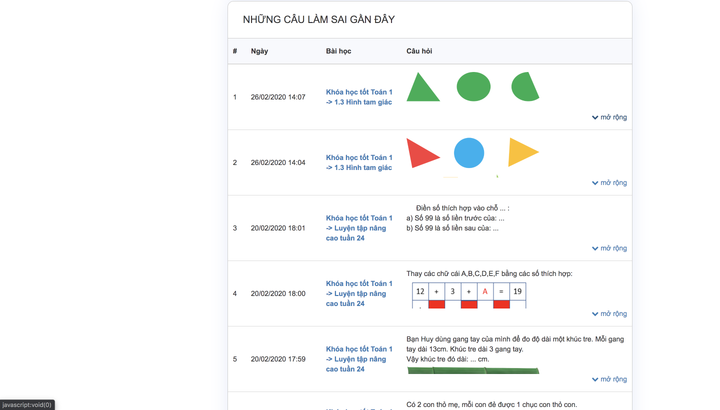Image resolution: width=720 pixels, height=410 pixels.
Task: Click the 'Ngày' column header
Action: pyautogui.click(x=259, y=51)
